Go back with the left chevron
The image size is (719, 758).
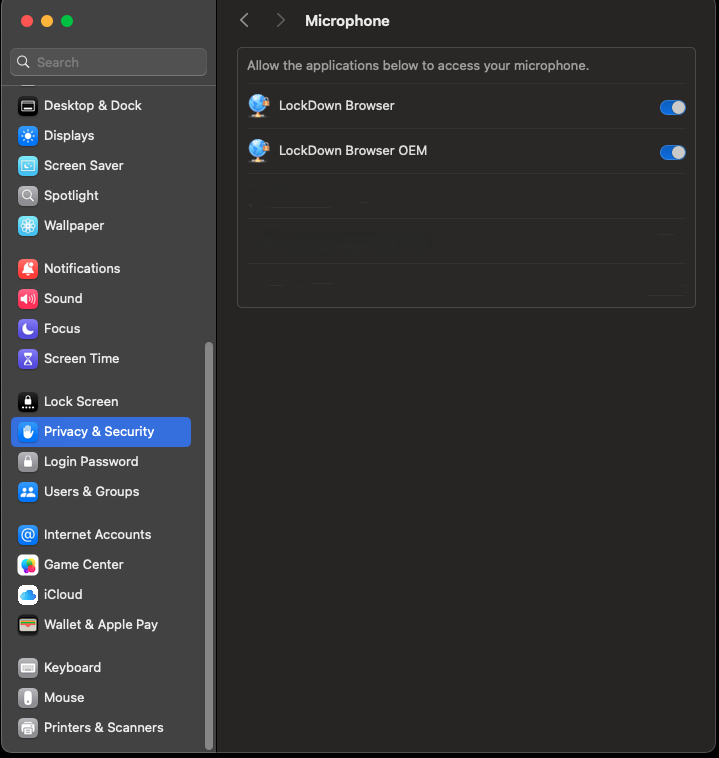(245, 20)
